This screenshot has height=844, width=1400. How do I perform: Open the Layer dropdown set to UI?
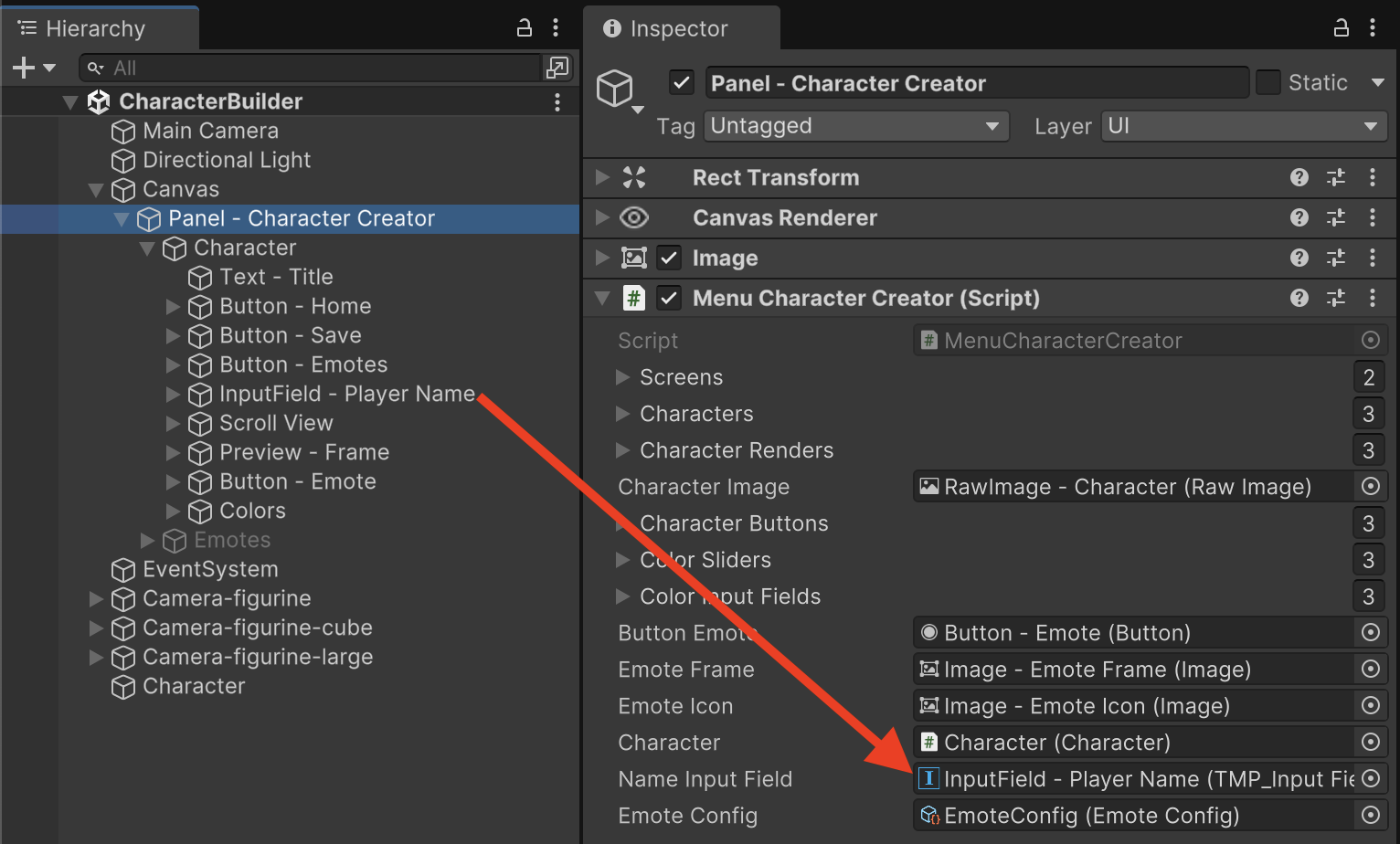[1243, 126]
